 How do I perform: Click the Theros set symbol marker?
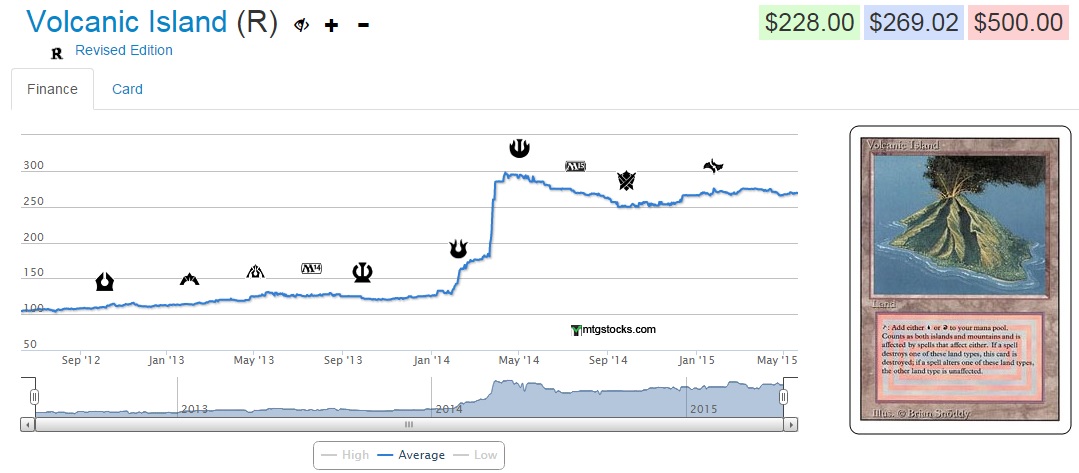click(362, 272)
